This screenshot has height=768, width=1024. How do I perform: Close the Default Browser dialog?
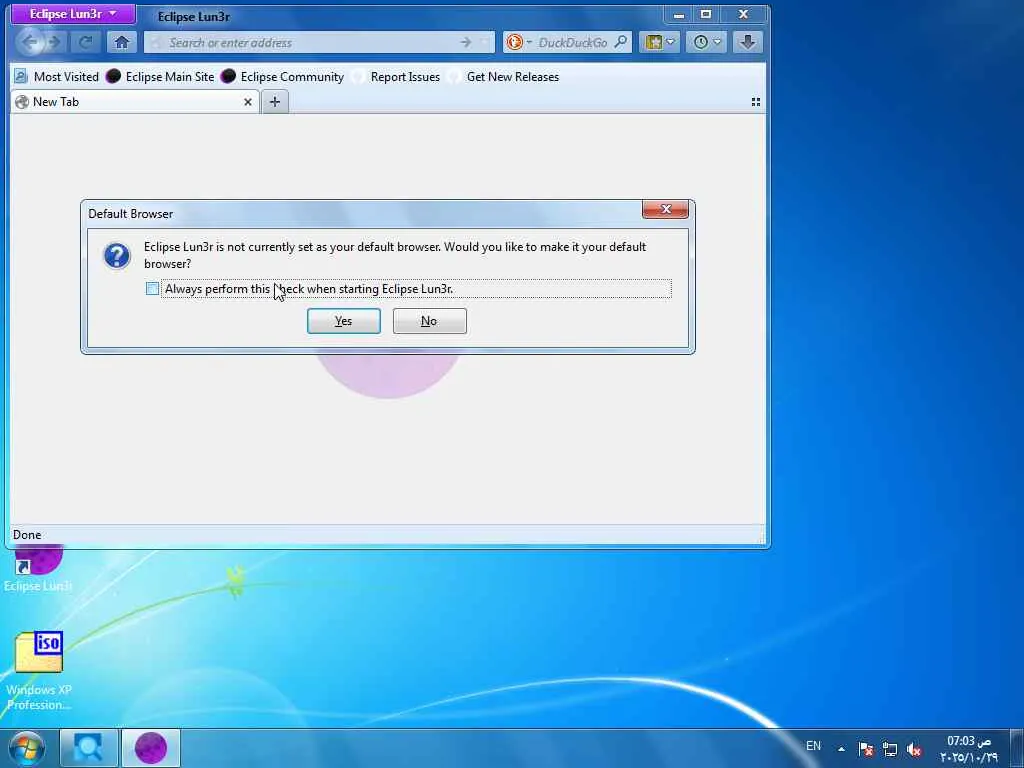tap(665, 209)
